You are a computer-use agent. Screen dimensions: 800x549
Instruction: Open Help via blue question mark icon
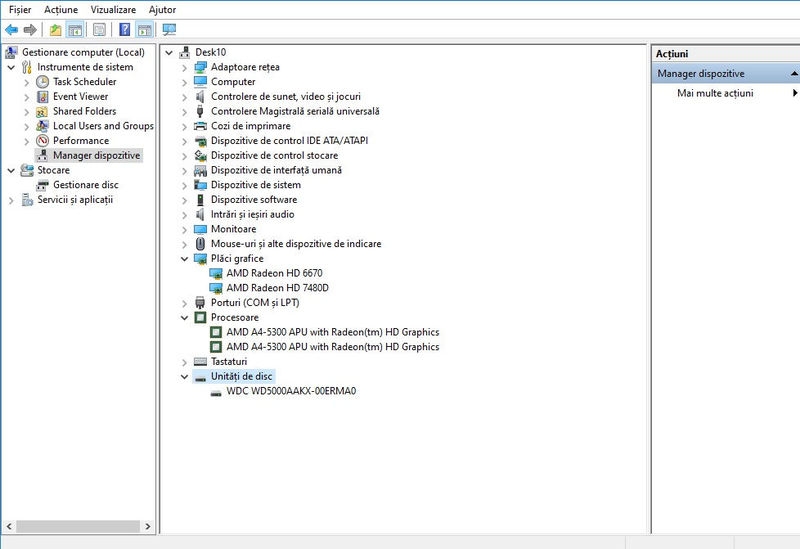point(124,30)
